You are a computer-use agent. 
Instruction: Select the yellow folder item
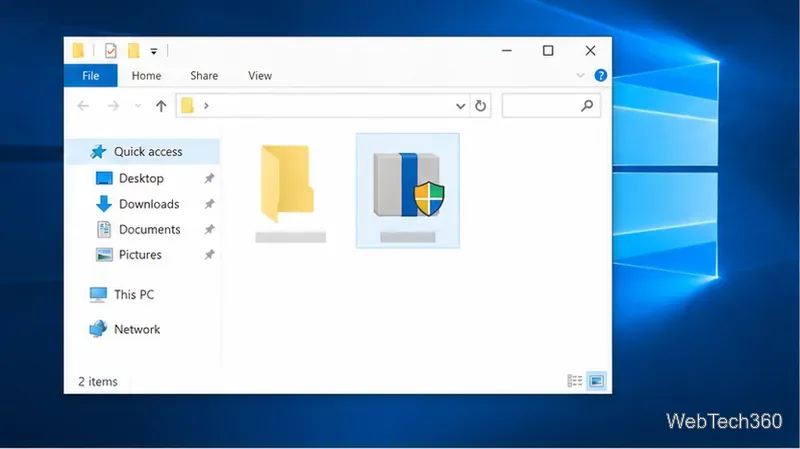click(290, 191)
